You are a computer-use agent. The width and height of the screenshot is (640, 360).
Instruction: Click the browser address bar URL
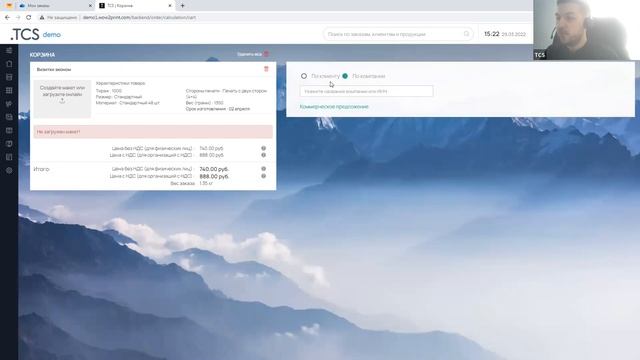pyautogui.click(x=140, y=18)
